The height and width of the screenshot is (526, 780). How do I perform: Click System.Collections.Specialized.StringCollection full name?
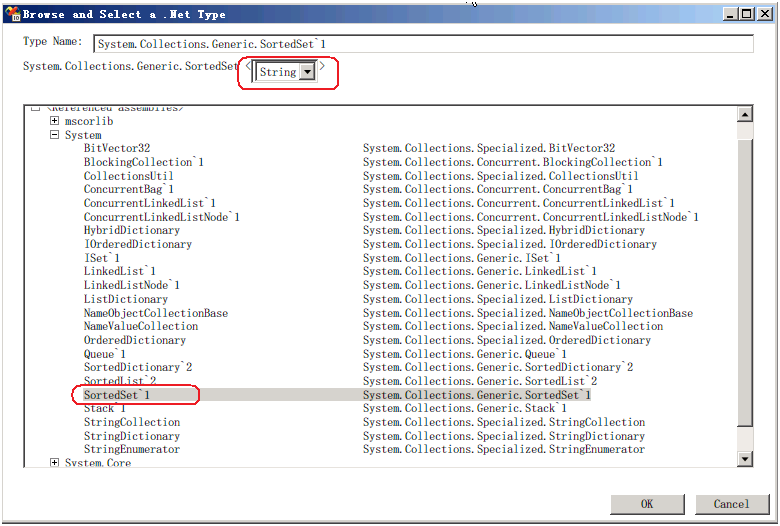click(504, 422)
